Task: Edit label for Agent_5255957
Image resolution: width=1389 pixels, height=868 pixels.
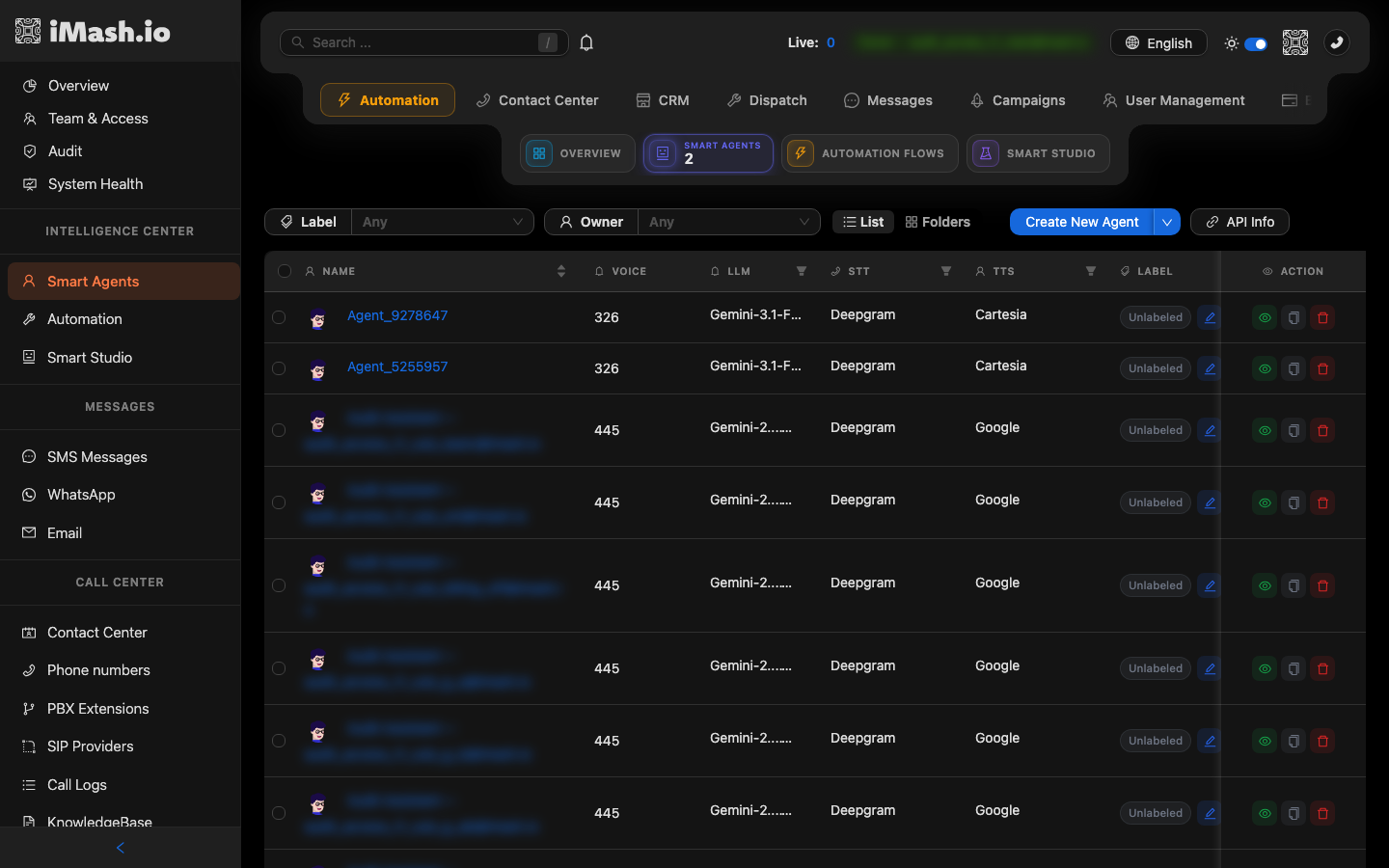Action: (x=1210, y=368)
